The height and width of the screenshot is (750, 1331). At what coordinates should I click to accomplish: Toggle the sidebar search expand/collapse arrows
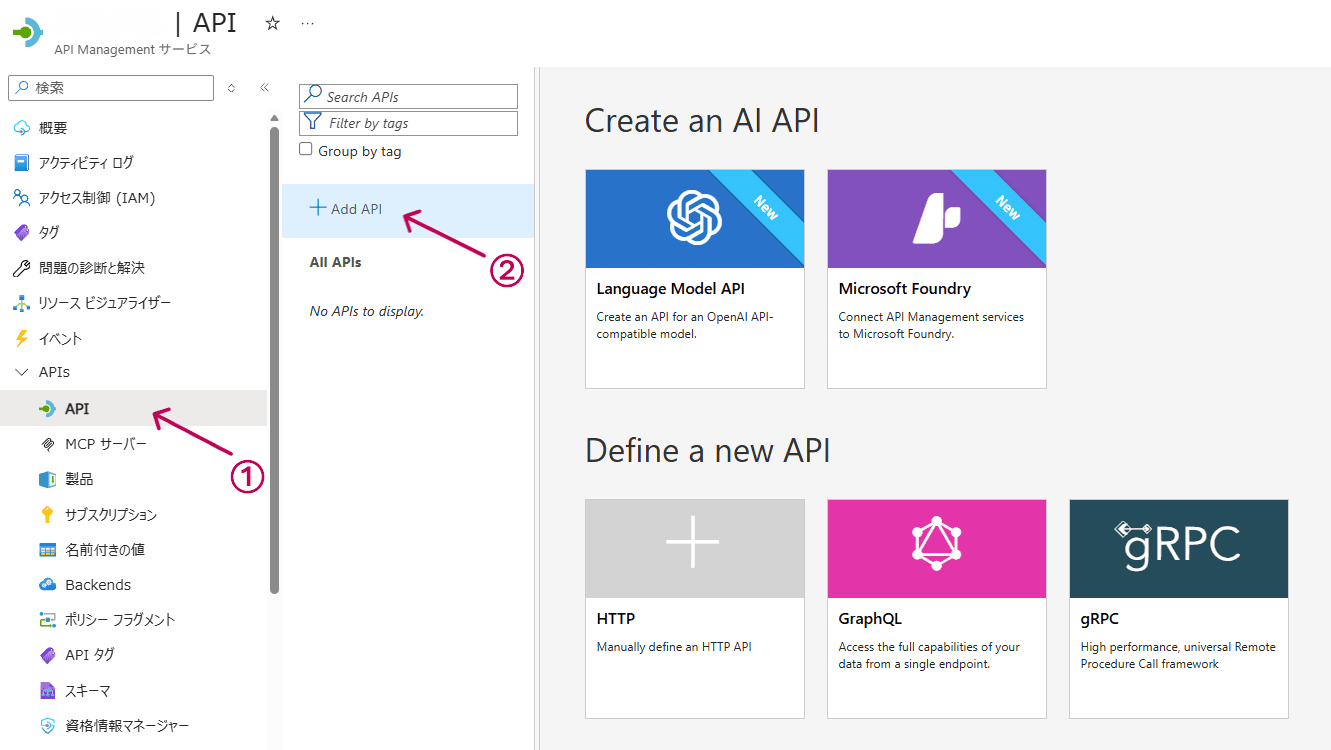[x=231, y=88]
